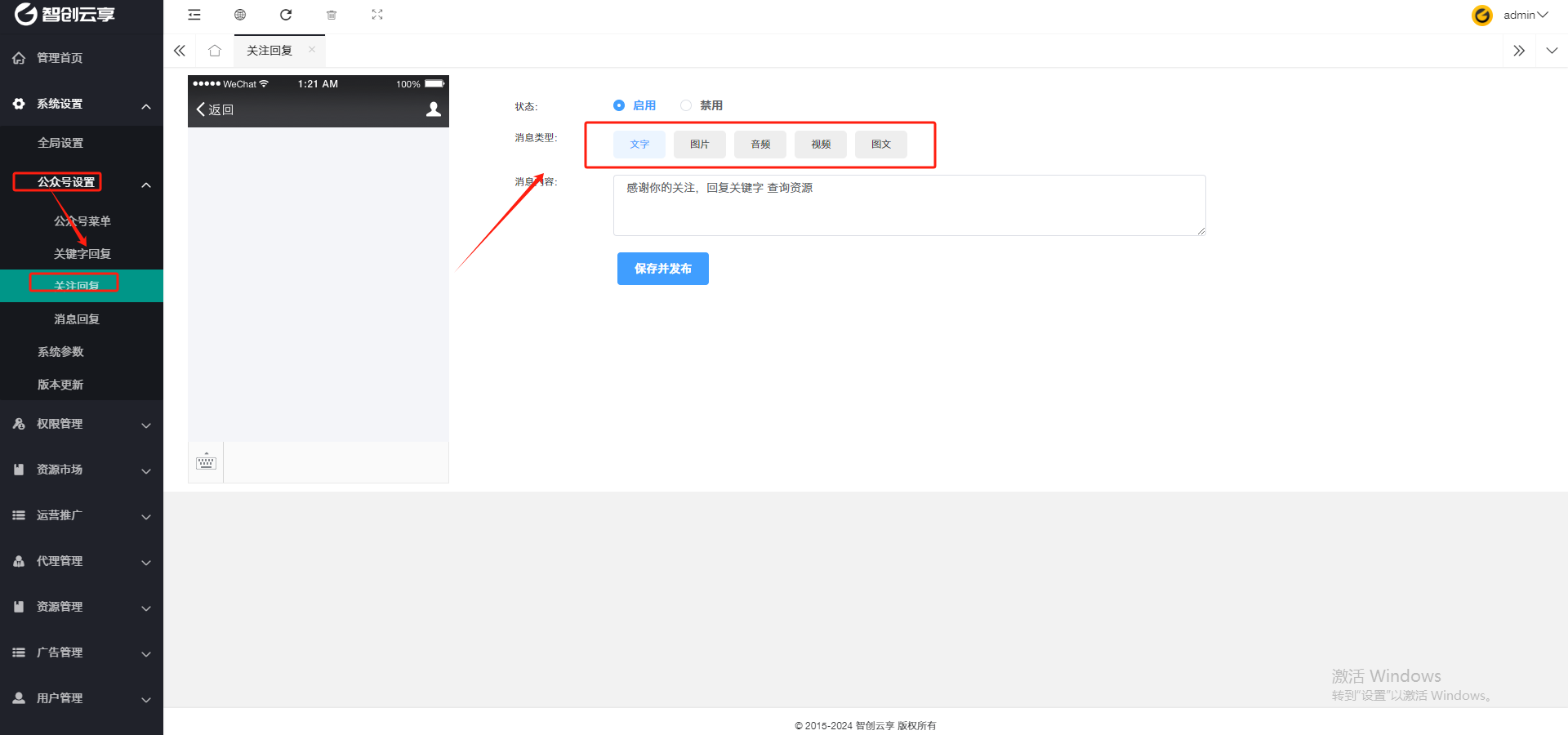Toggle fullscreen with the expand icon

[377, 15]
